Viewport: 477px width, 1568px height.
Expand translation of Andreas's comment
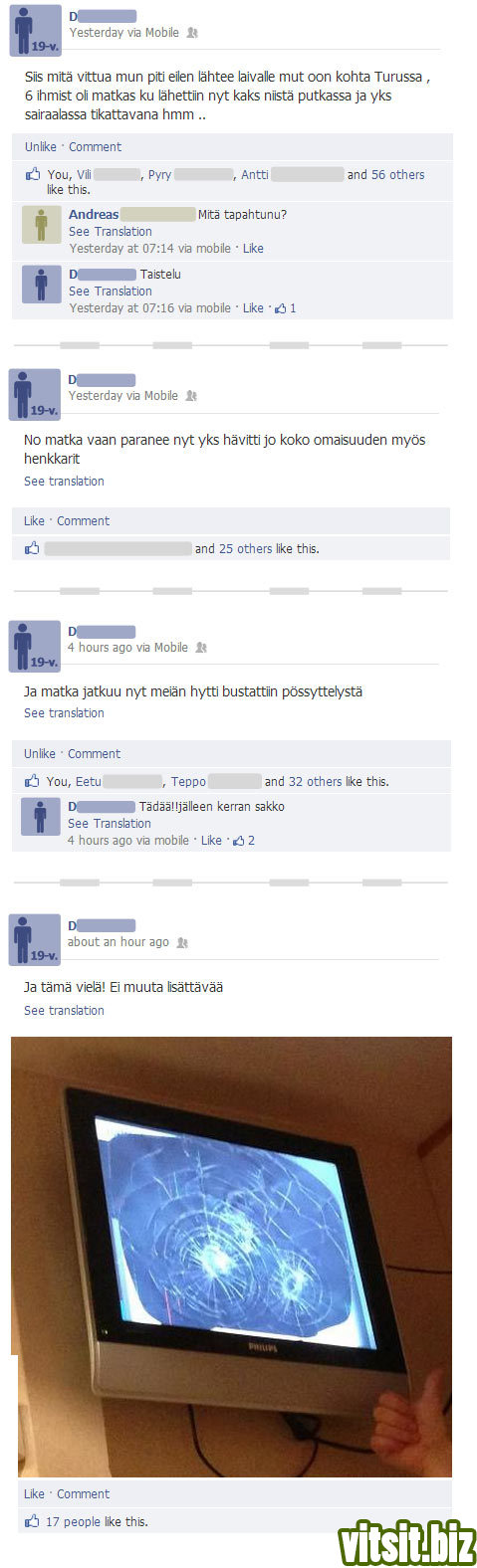pyautogui.click(x=111, y=232)
